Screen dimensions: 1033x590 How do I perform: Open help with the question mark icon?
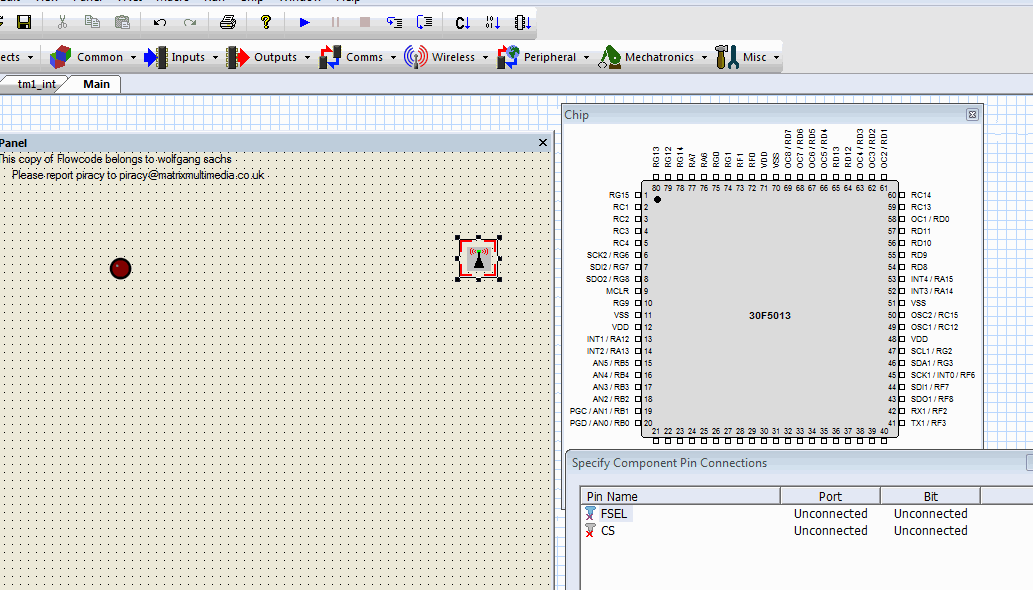(x=265, y=22)
